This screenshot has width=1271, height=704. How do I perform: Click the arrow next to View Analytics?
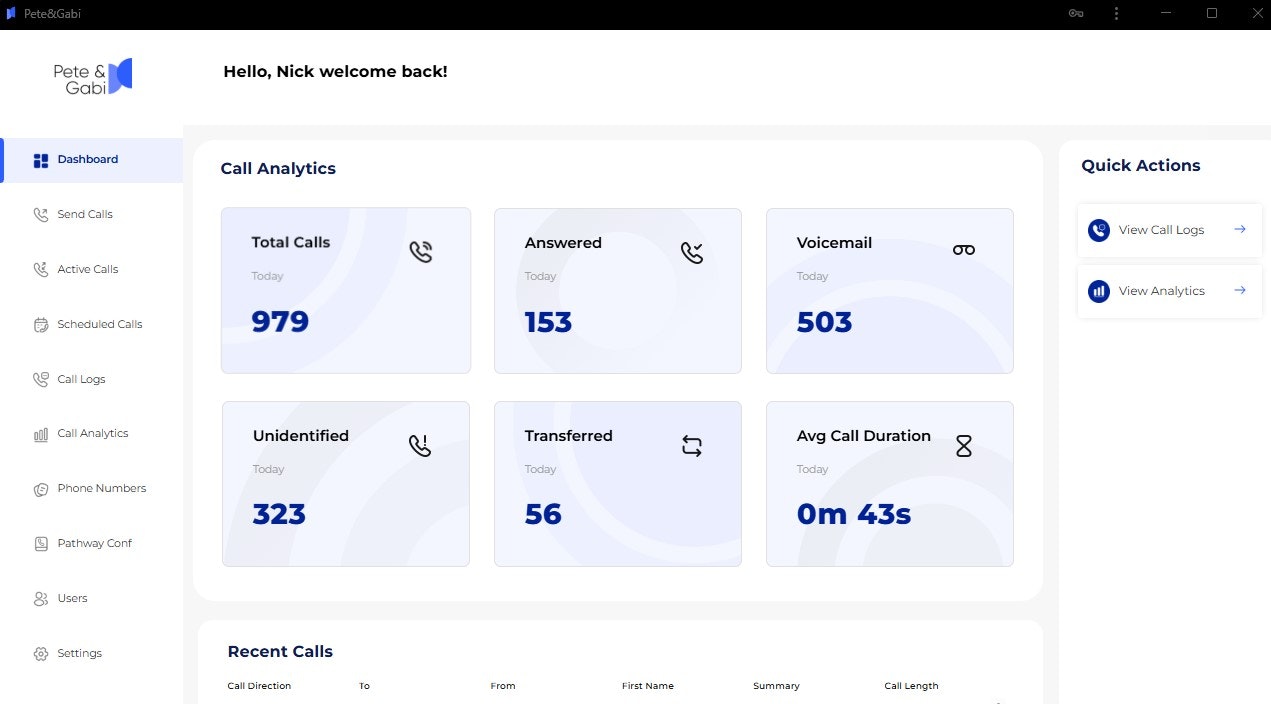tap(1240, 290)
